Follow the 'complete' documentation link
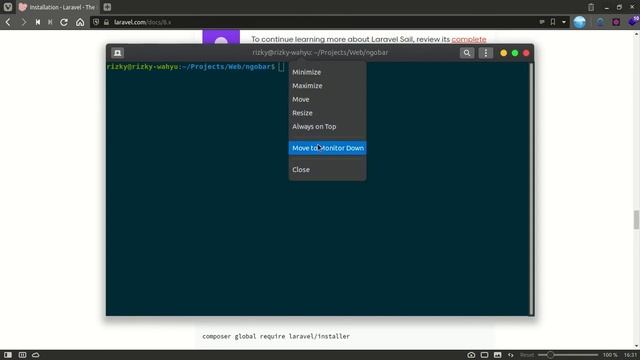640x360 pixels. [469, 39]
